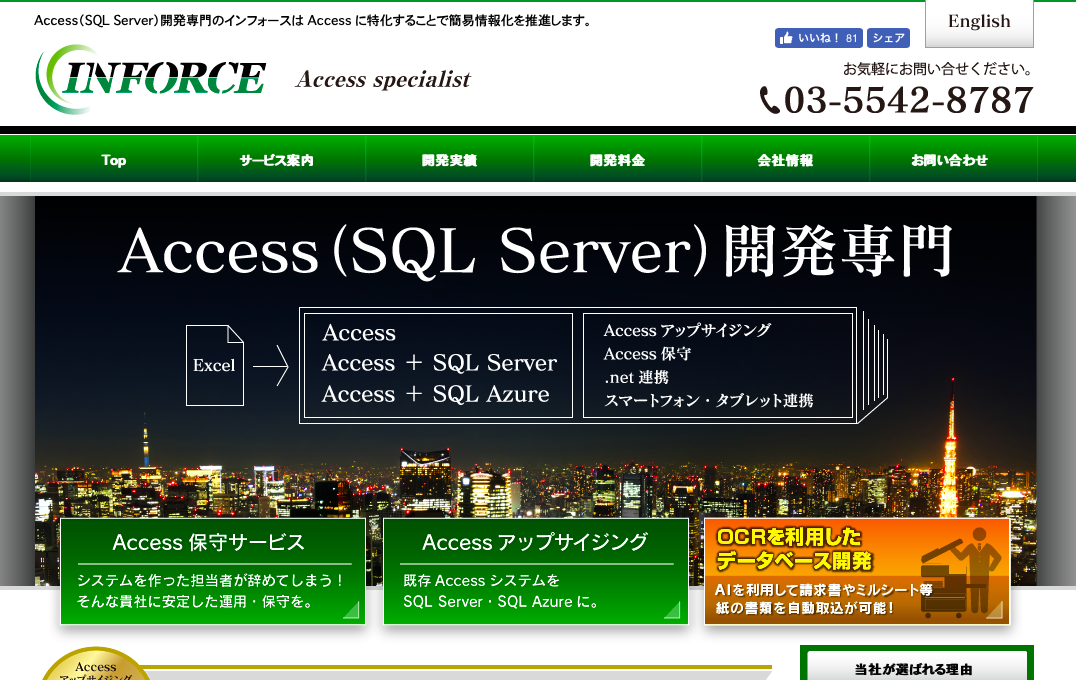Viewport: 1076px width, 680px height.
Task: Click the INFORCE logo
Action: 150,78
